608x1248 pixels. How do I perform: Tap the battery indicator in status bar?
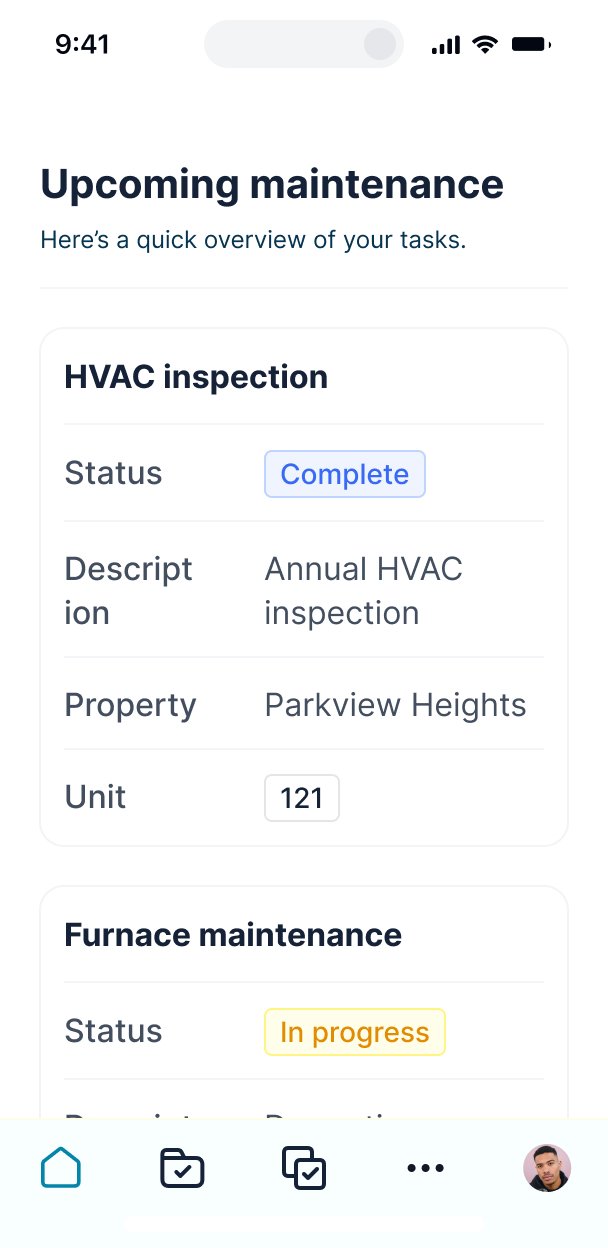click(532, 44)
